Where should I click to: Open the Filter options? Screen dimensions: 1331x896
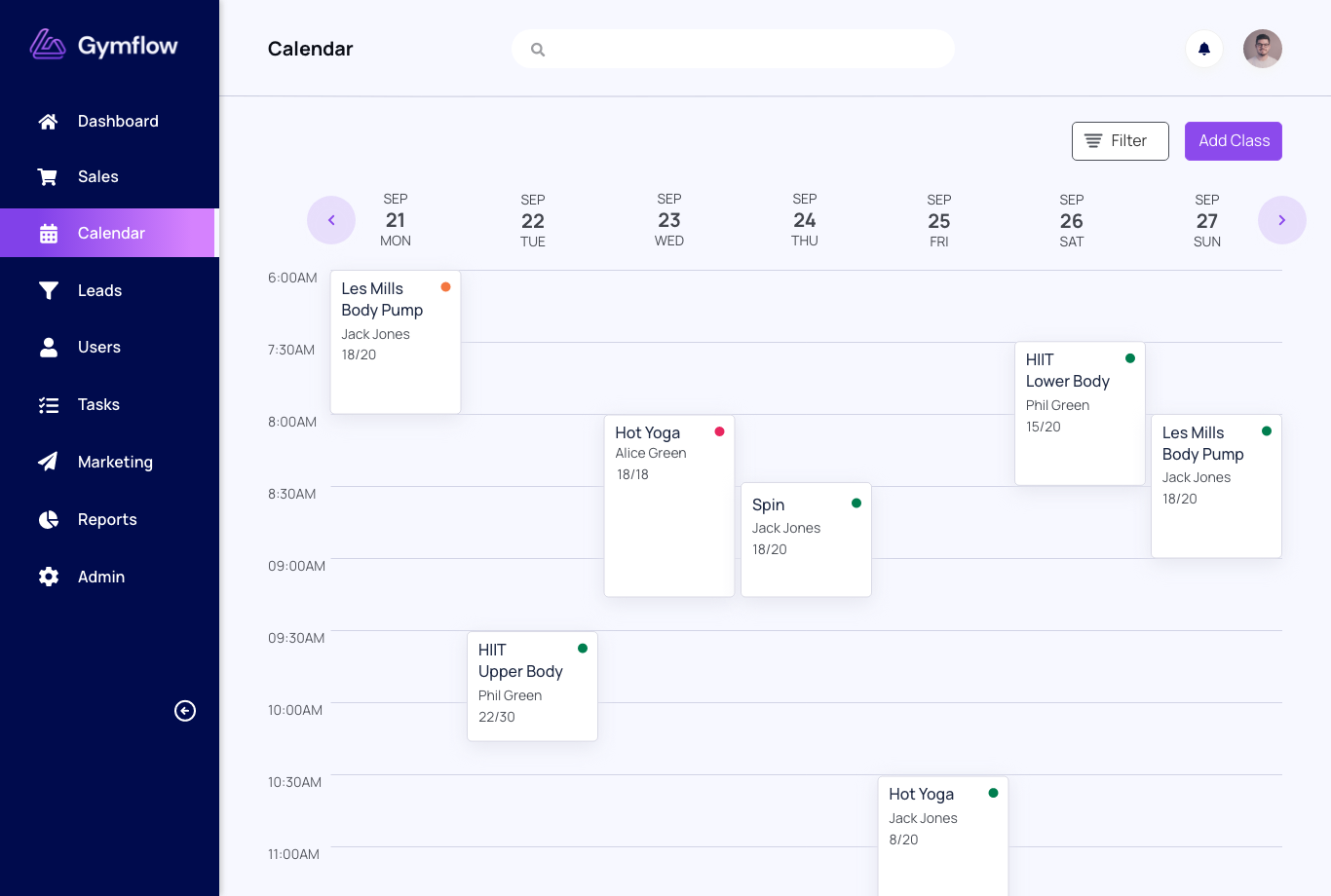coord(1120,141)
